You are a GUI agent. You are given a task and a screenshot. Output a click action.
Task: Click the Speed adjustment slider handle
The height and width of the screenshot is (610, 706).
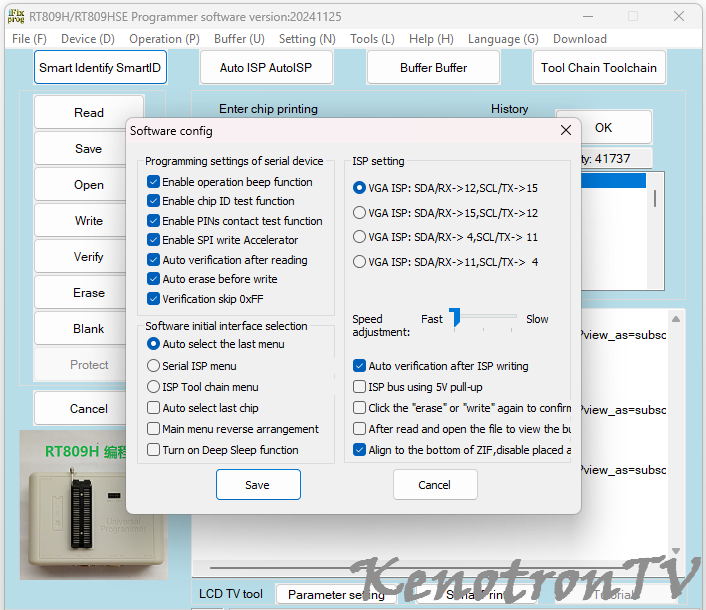tap(454, 318)
